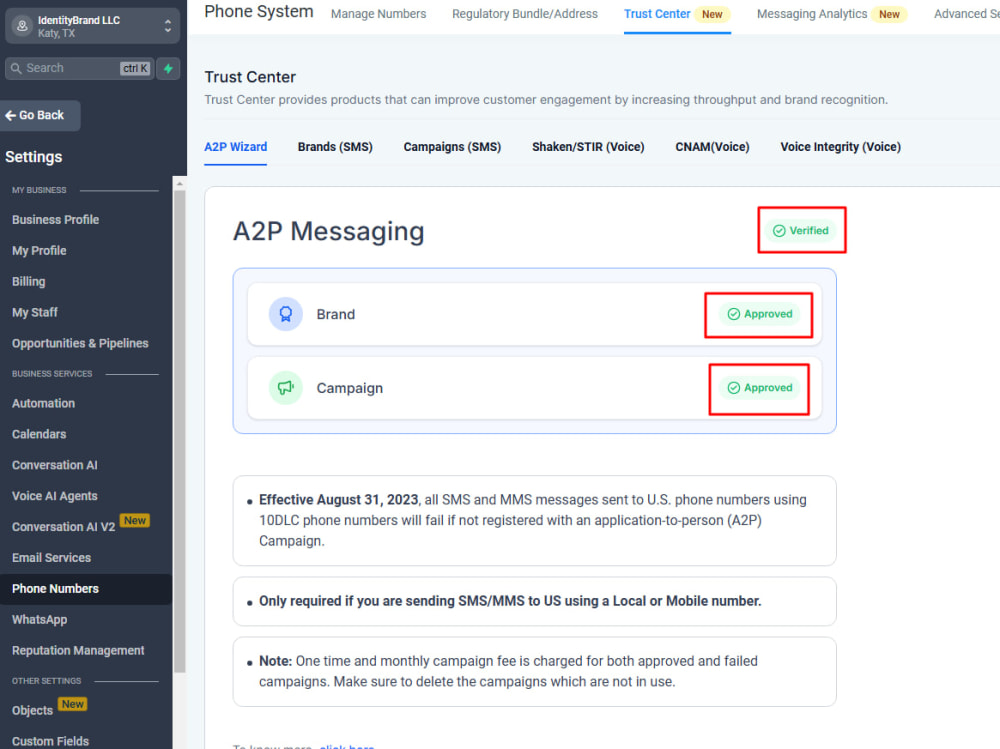Image resolution: width=1000 pixels, height=749 pixels.
Task: Click the Brand ribbon badge icon
Action: click(x=286, y=314)
